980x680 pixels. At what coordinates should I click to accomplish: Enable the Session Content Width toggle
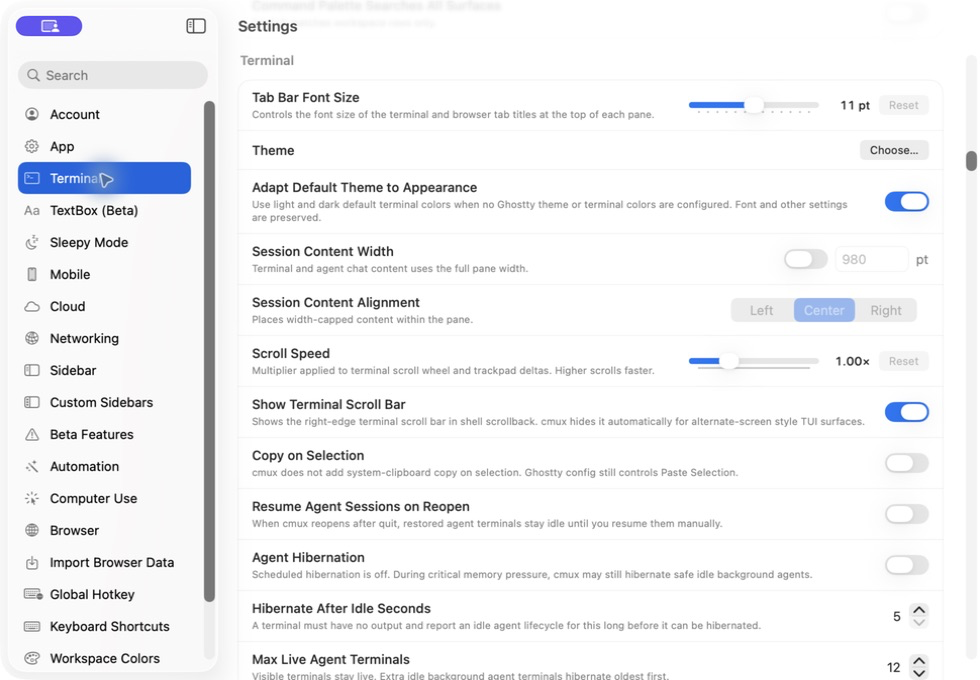(x=806, y=259)
